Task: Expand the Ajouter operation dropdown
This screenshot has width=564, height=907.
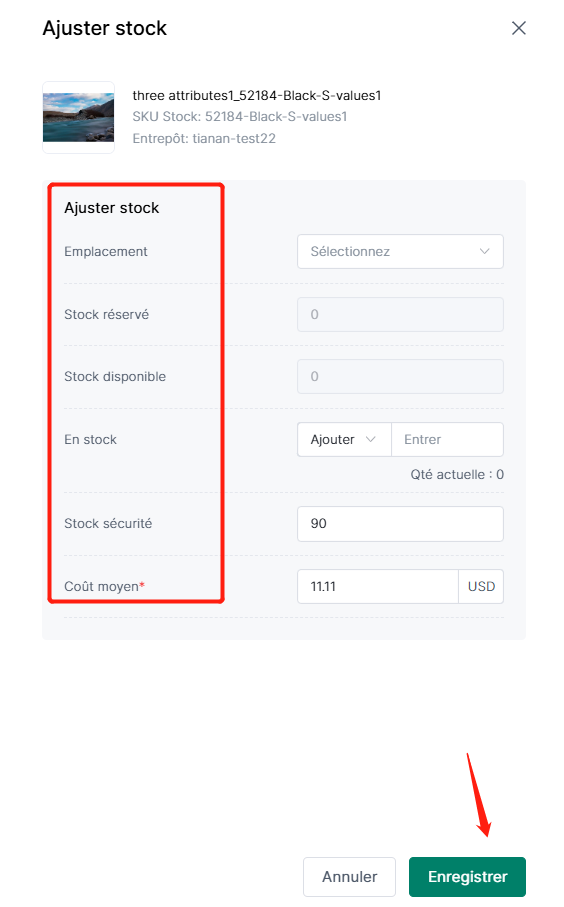Action: click(344, 440)
